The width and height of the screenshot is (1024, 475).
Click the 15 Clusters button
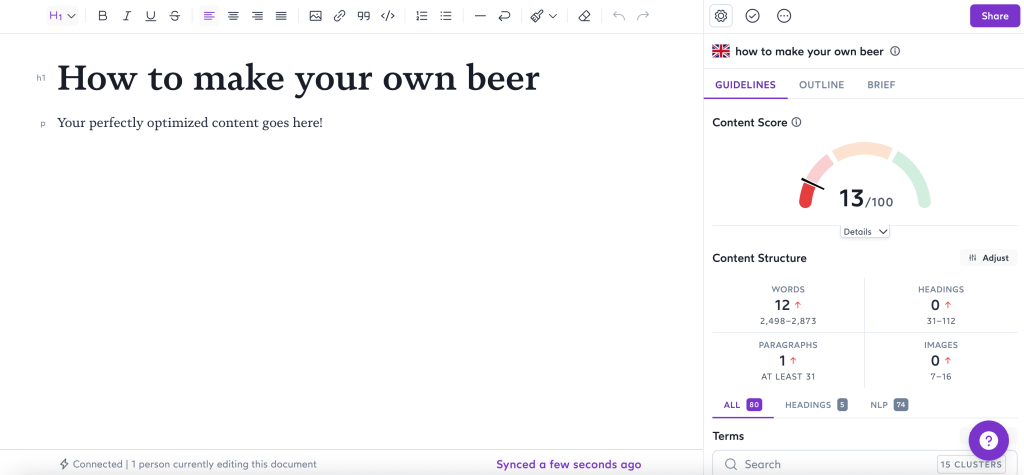tap(972, 465)
